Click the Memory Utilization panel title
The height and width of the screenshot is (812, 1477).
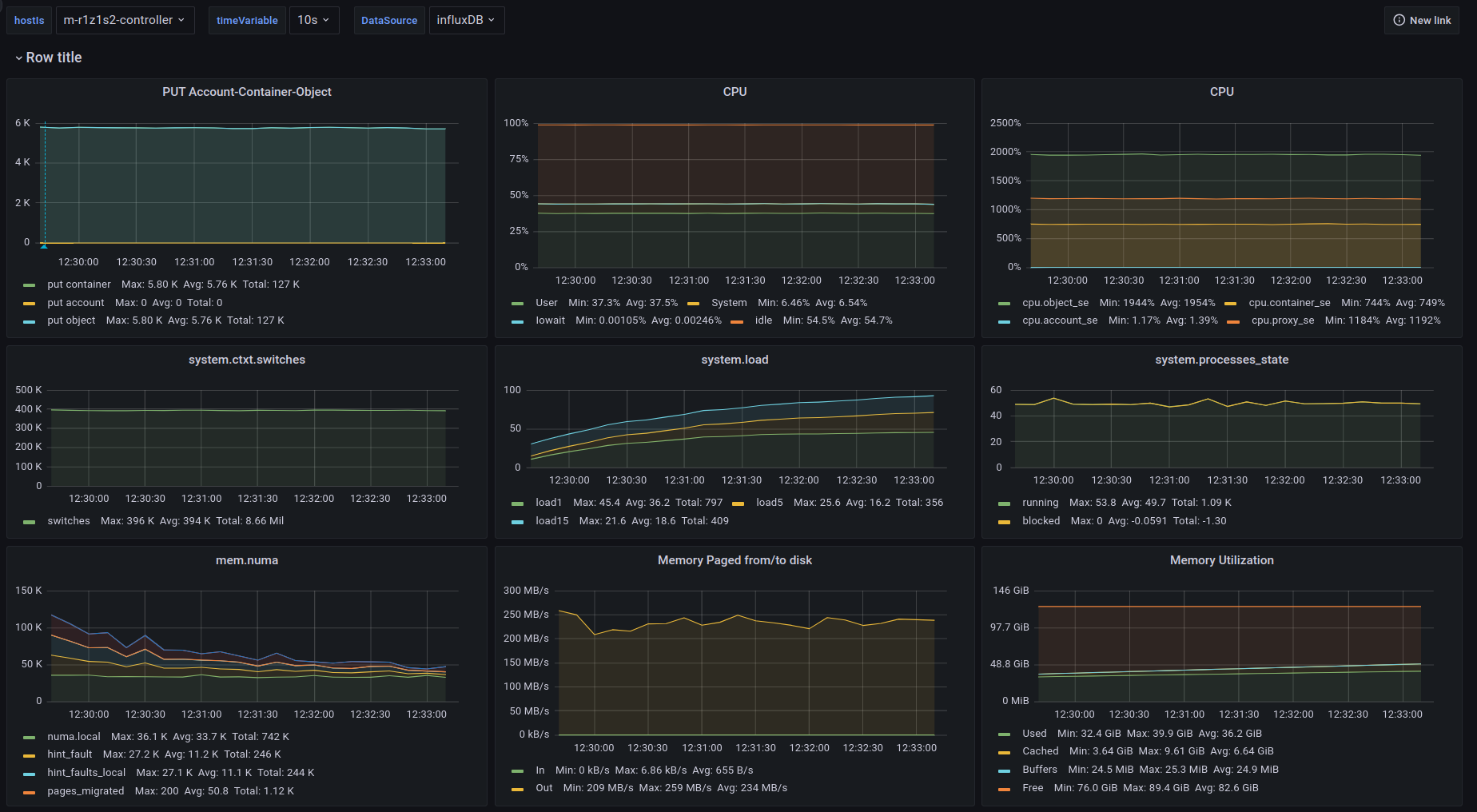pos(1221,560)
